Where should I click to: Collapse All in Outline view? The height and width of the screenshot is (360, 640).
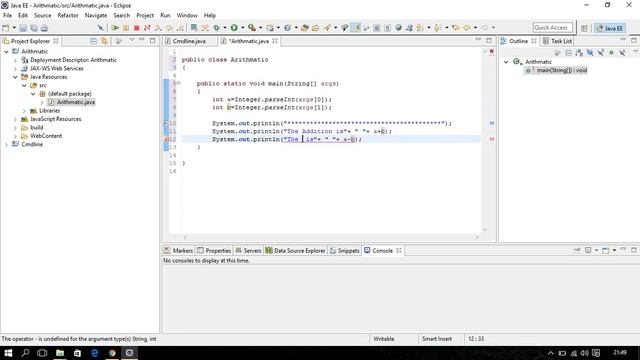point(569,53)
